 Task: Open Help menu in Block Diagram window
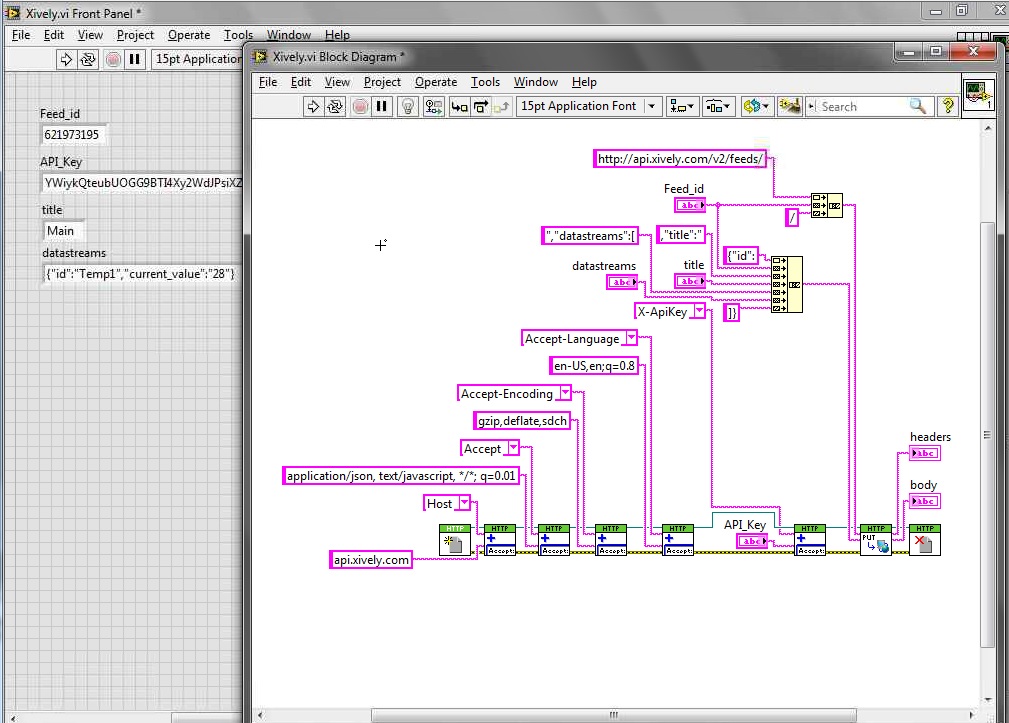pos(584,82)
